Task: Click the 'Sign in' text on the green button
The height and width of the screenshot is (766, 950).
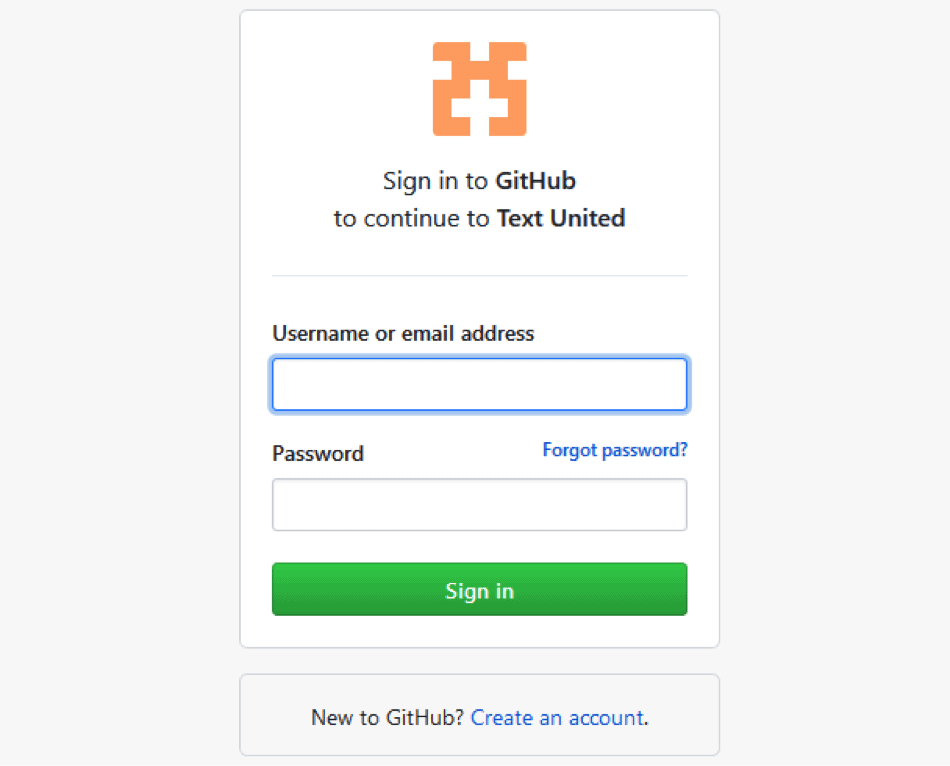Action: (x=479, y=591)
